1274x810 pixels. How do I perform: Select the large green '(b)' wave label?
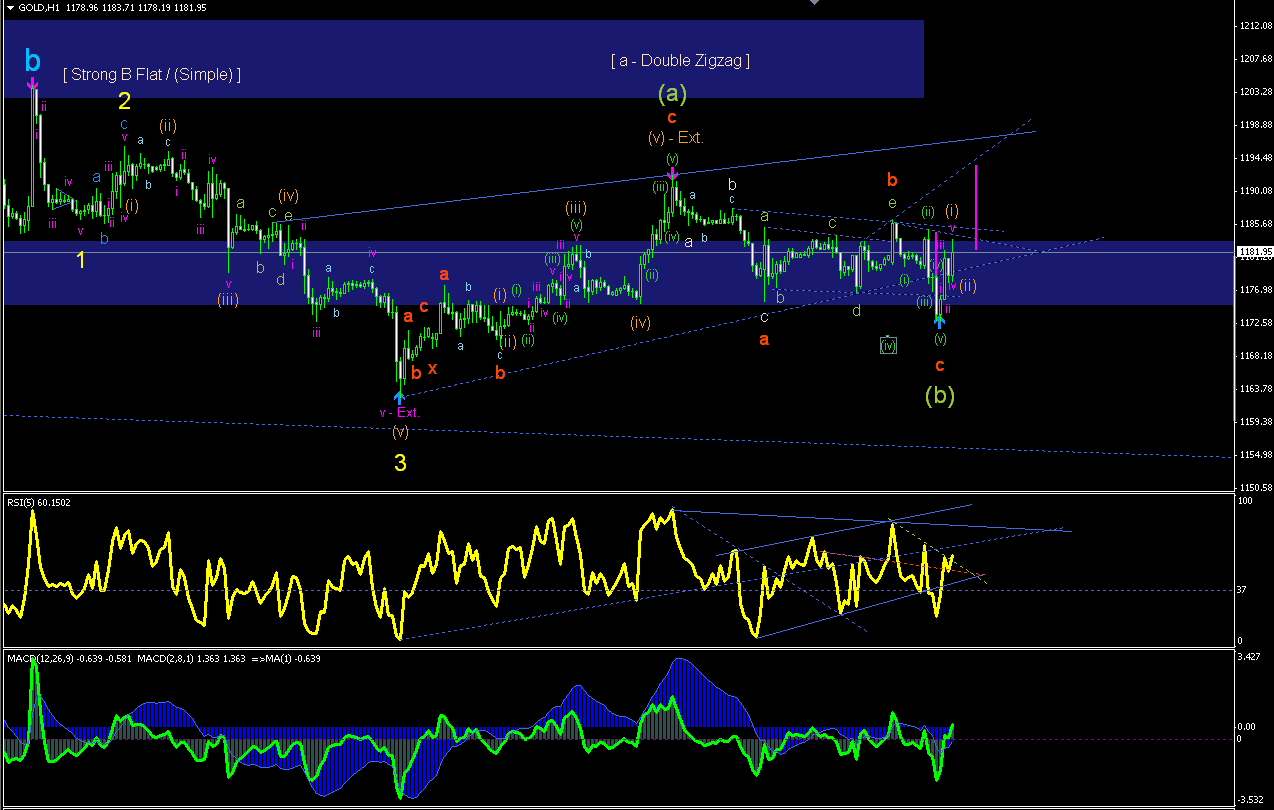click(x=940, y=395)
